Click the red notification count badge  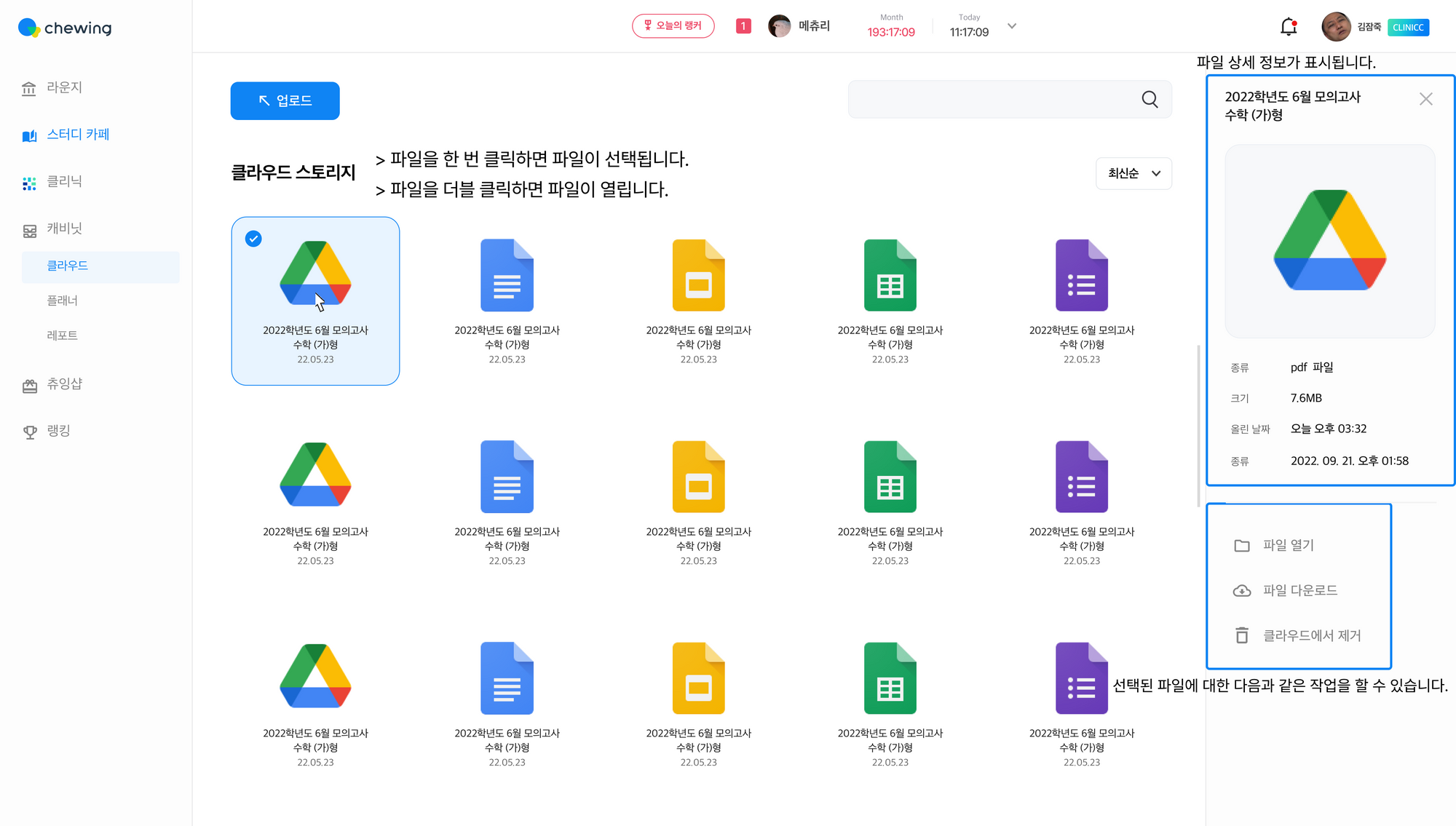tap(743, 26)
